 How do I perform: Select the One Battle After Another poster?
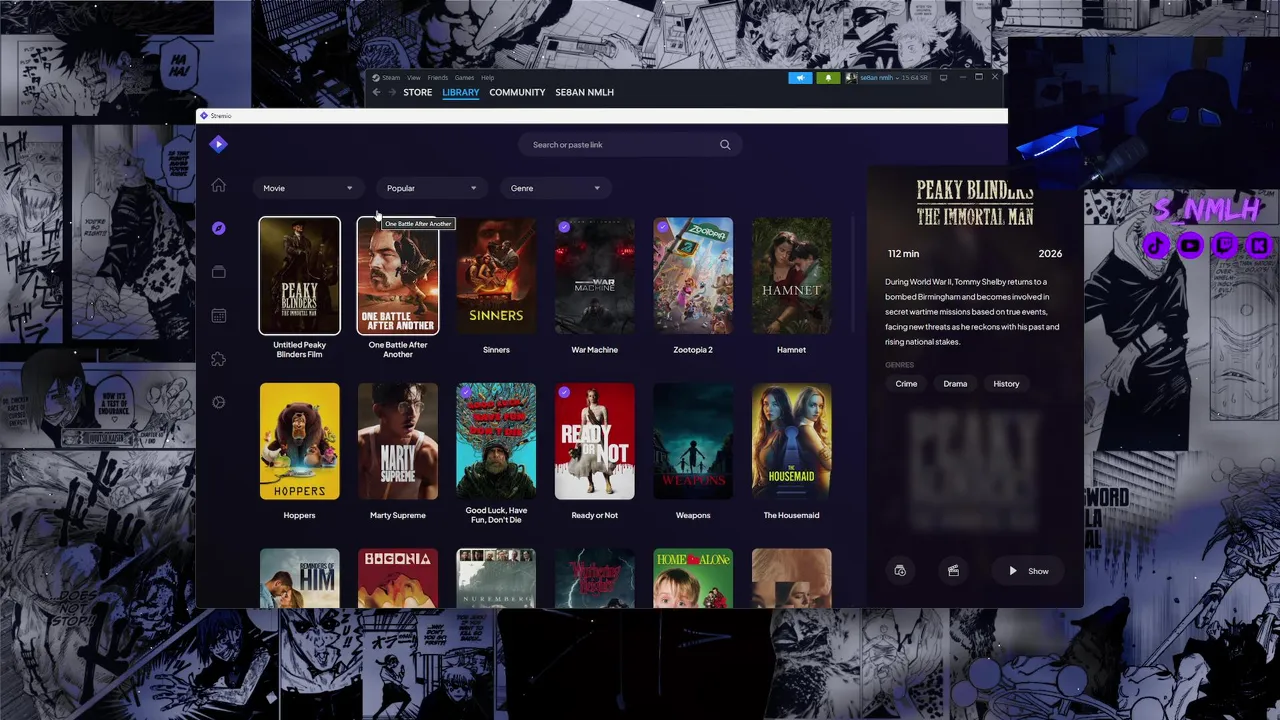pos(398,276)
